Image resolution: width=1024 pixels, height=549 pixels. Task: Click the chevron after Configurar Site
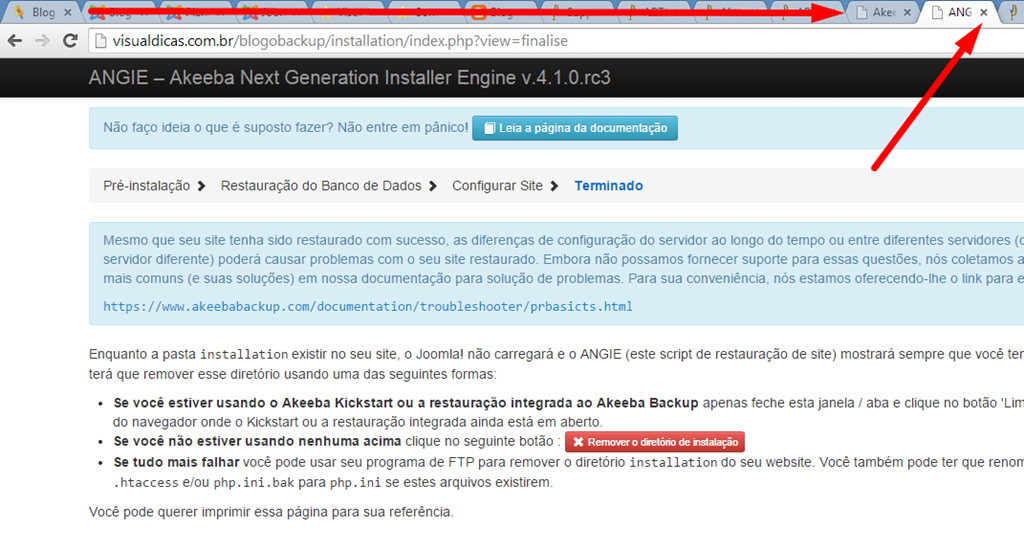point(554,186)
